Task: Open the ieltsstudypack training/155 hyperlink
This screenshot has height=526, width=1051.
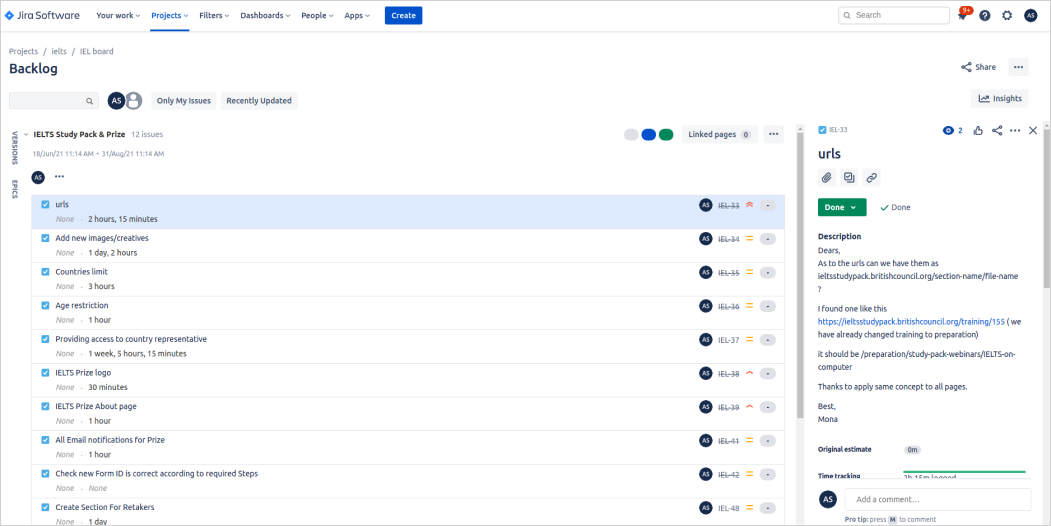Action: click(x=912, y=321)
